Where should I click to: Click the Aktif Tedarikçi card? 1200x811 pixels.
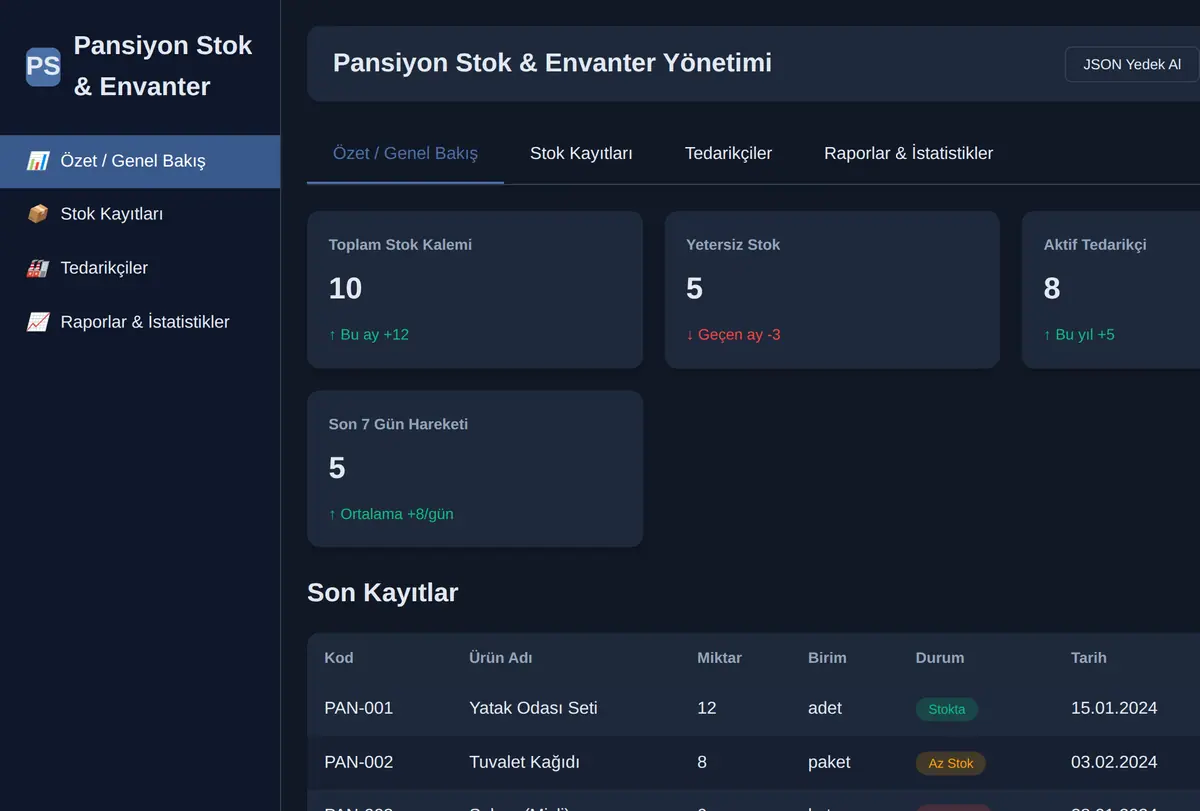(1111, 290)
